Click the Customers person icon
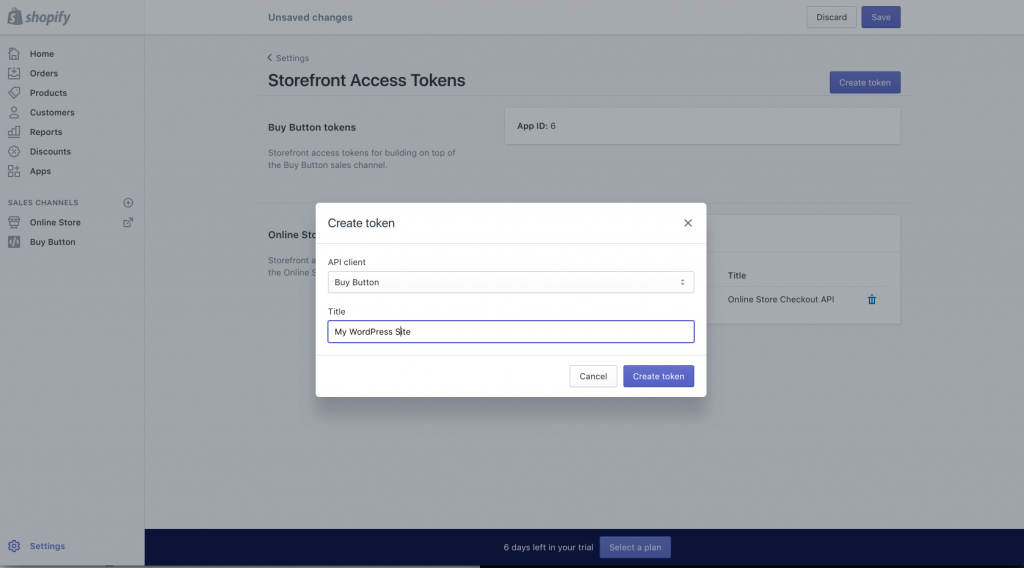 click(x=14, y=112)
